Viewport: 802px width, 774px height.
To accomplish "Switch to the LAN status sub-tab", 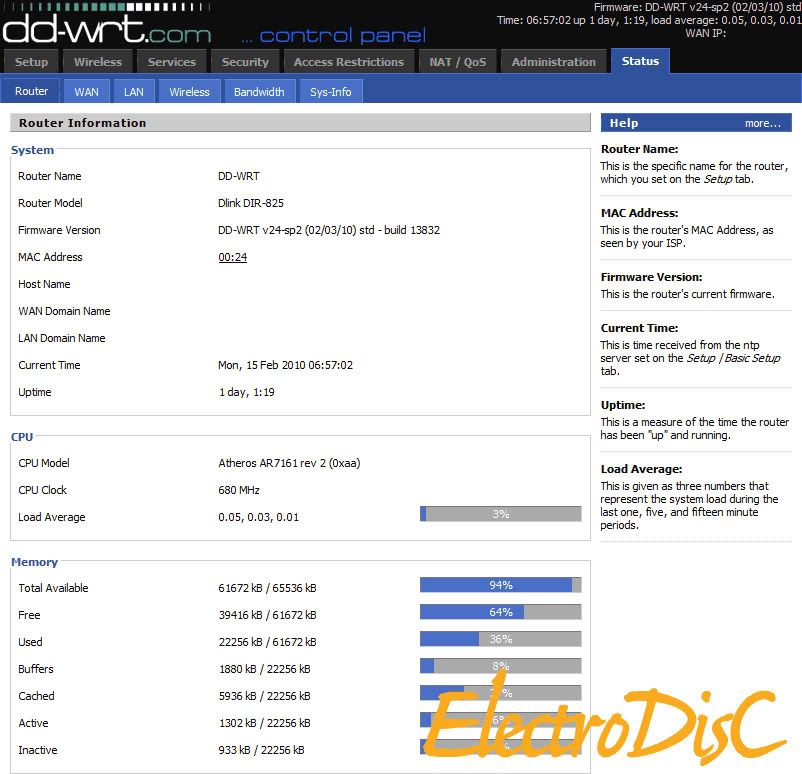I will [x=134, y=92].
